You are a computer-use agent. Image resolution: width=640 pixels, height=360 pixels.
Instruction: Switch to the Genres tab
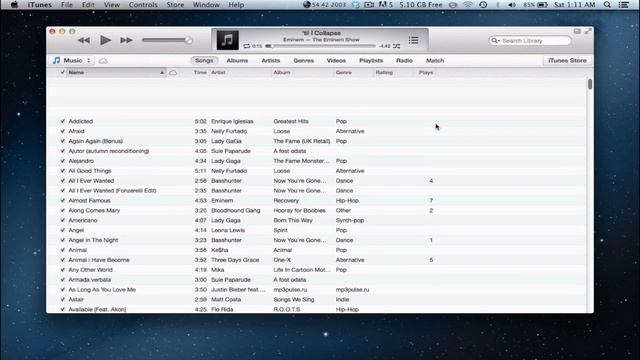pyautogui.click(x=304, y=60)
